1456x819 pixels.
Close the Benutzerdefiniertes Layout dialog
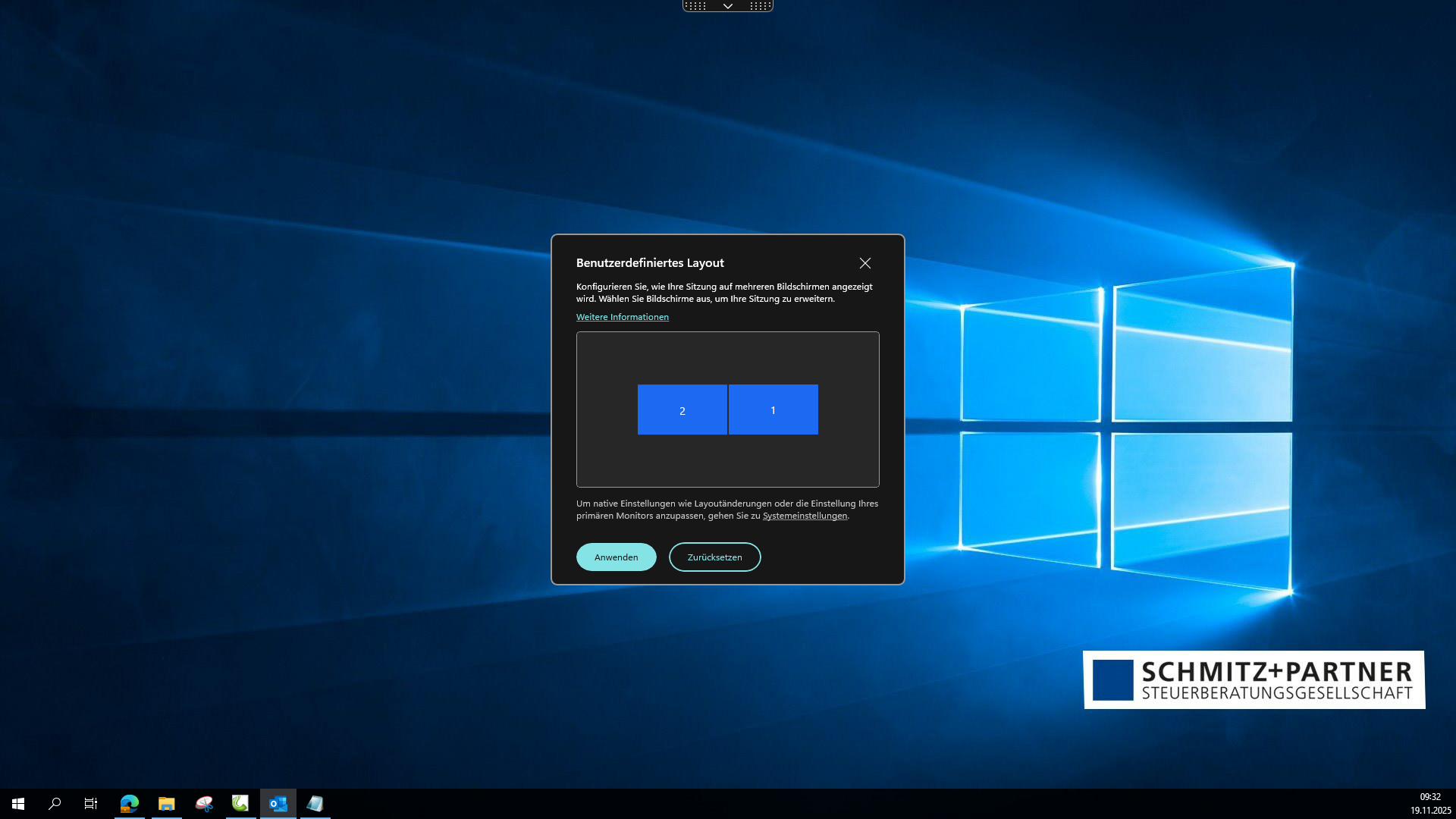click(864, 263)
